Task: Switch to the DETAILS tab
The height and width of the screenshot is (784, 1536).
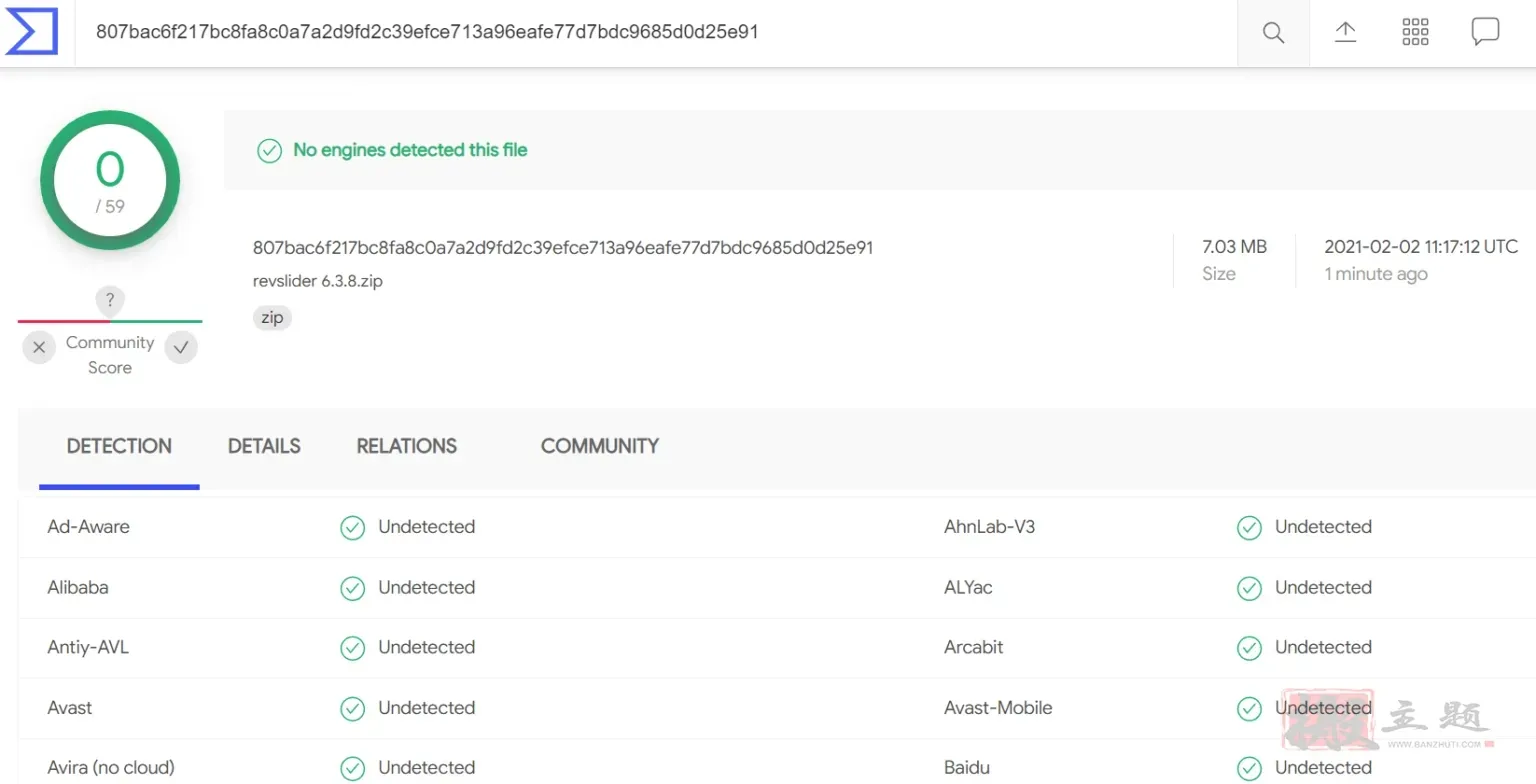Action: tap(264, 446)
